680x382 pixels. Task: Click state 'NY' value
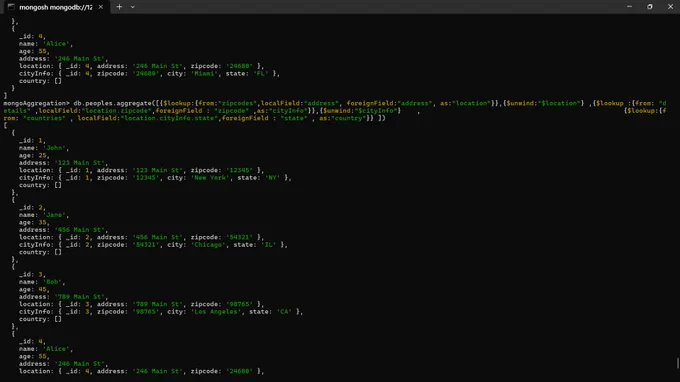(x=272, y=178)
